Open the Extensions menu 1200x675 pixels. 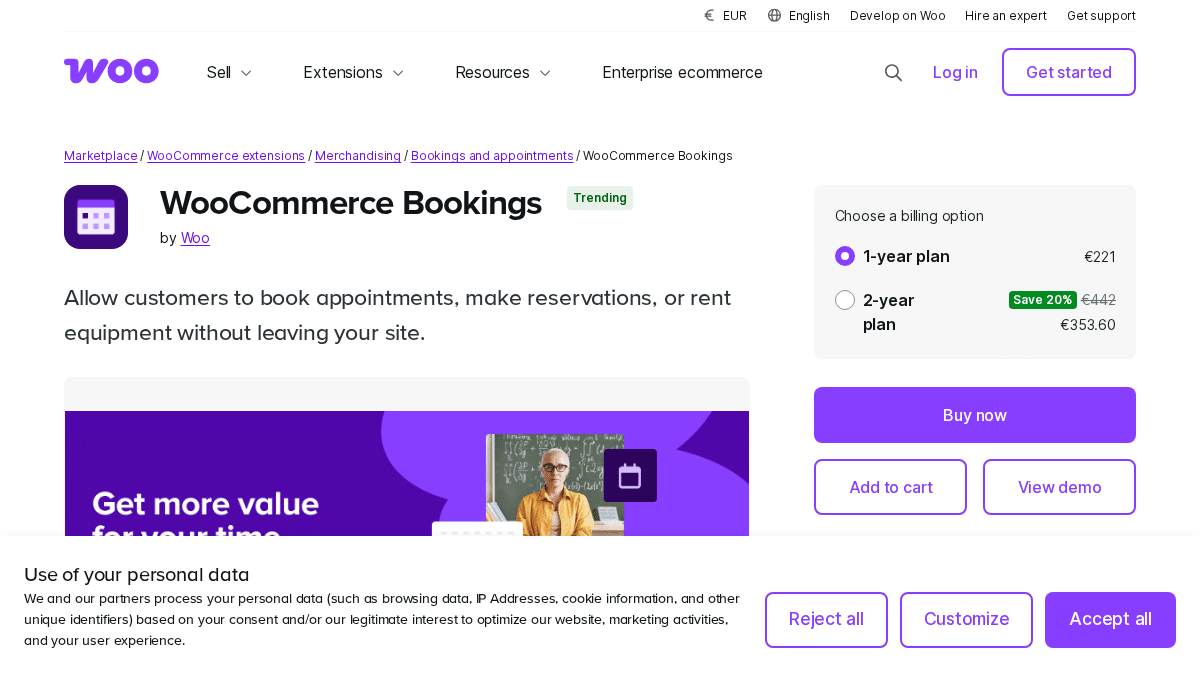click(354, 72)
